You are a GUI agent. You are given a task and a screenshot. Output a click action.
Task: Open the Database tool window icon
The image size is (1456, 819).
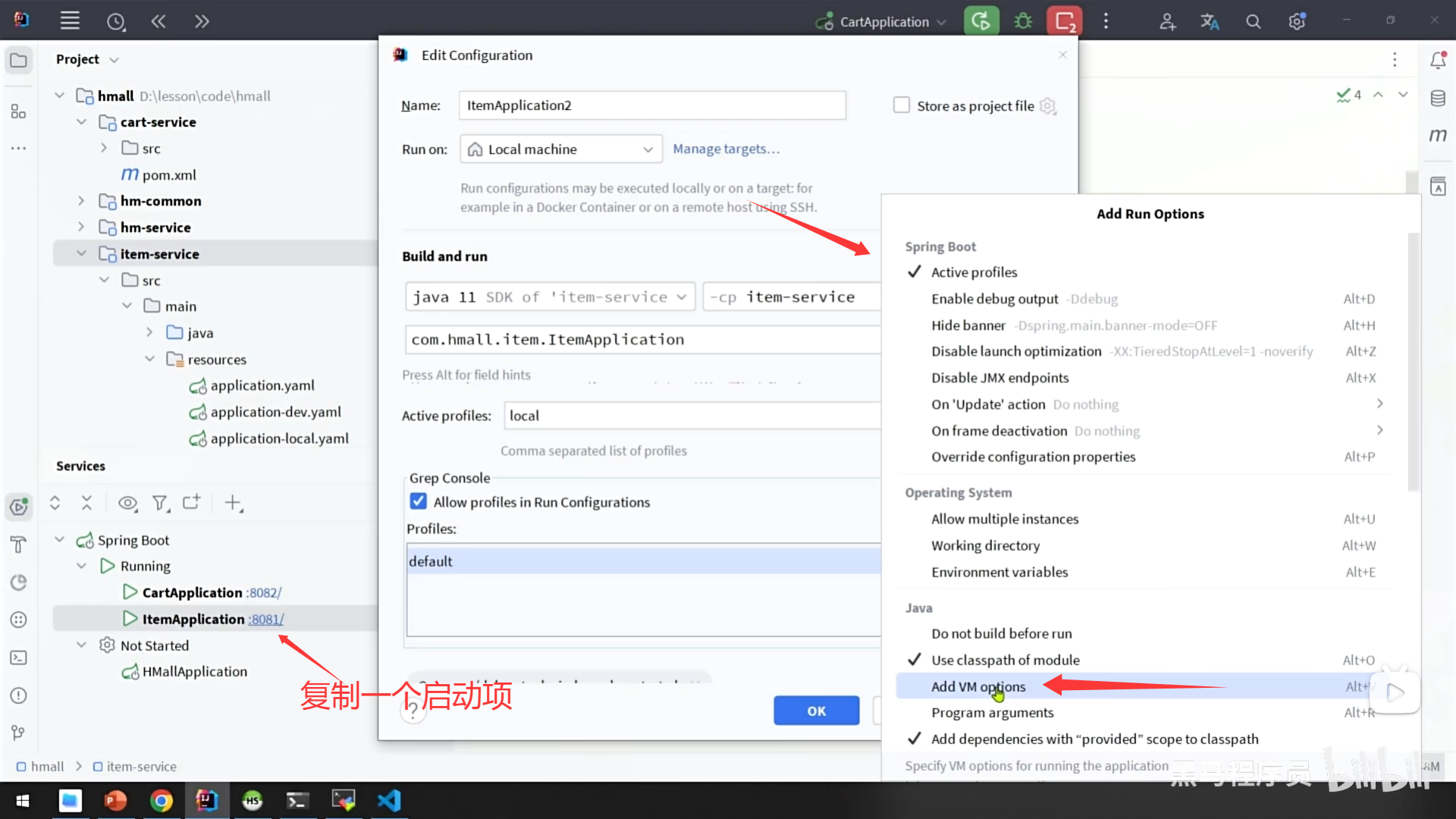pyautogui.click(x=1438, y=99)
